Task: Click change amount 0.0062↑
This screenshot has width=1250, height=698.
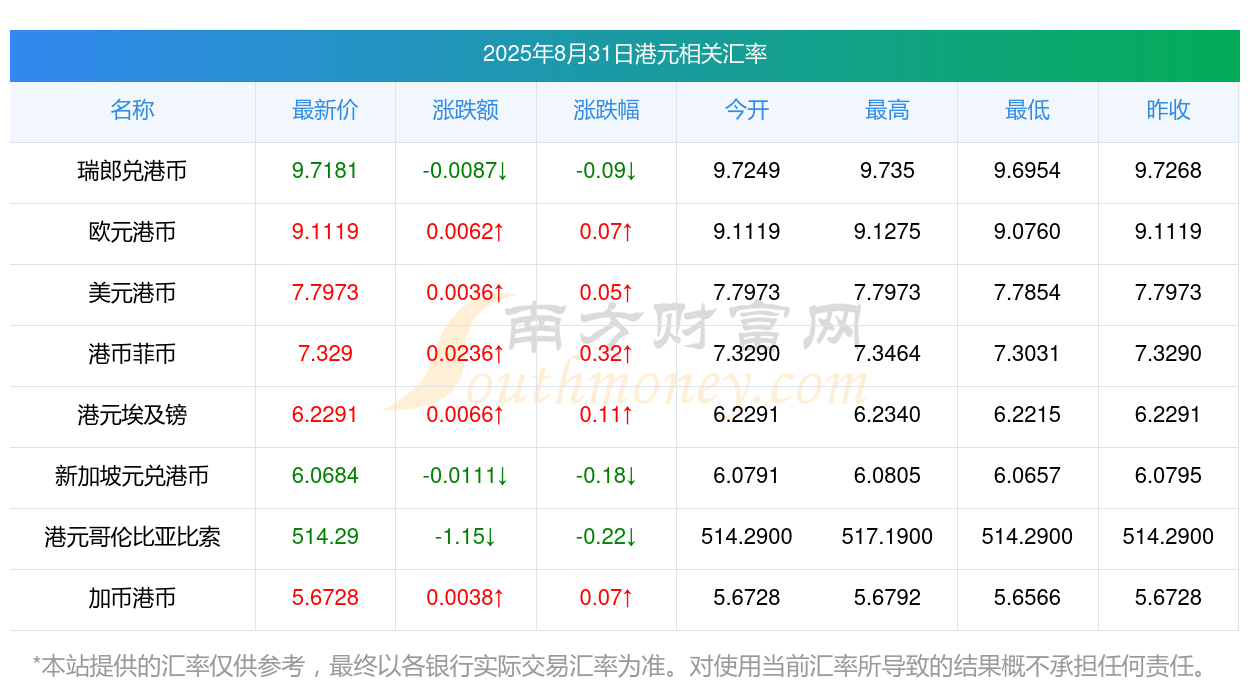Action: tap(465, 232)
